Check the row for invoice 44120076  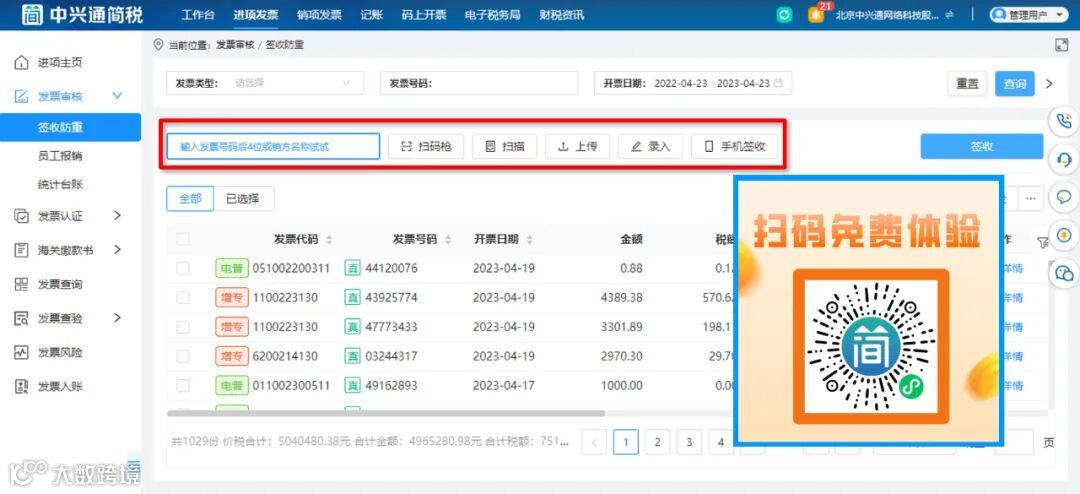point(183,268)
